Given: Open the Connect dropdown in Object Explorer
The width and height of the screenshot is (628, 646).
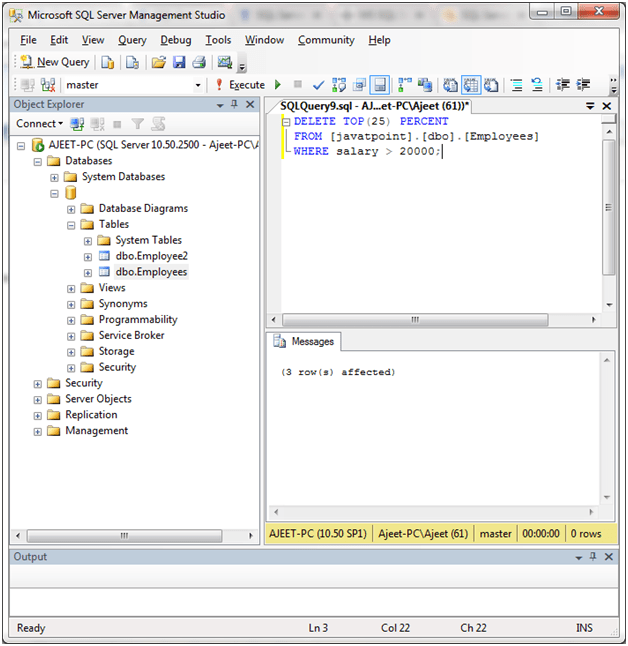Looking at the screenshot, I should (40, 124).
